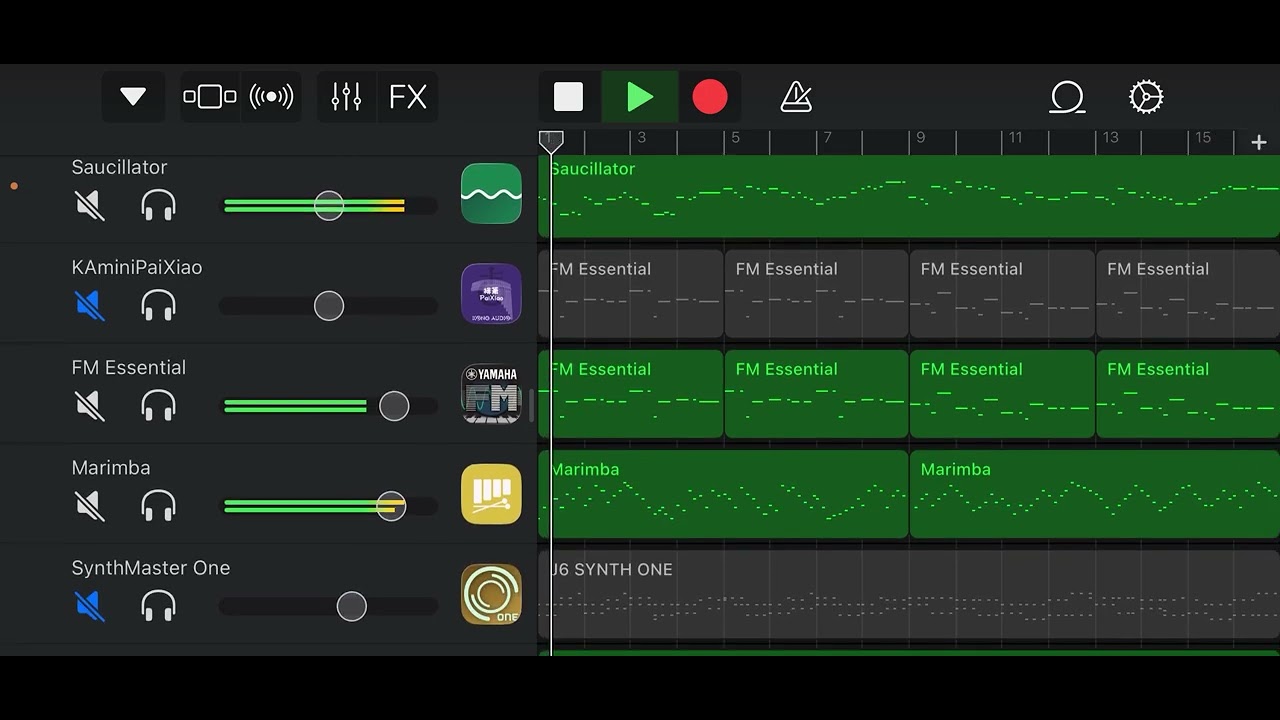Stop playback with the square button
This screenshot has width=1280, height=720.
click(568, 97)
